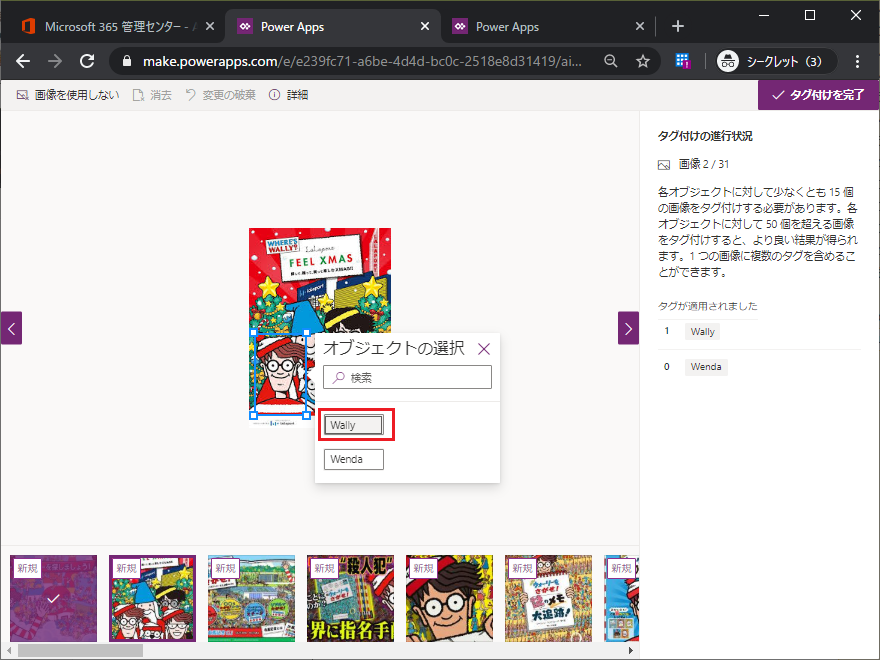Open a new browser tab
Screen dimensions: 880x660
click(x=677, y=26)
